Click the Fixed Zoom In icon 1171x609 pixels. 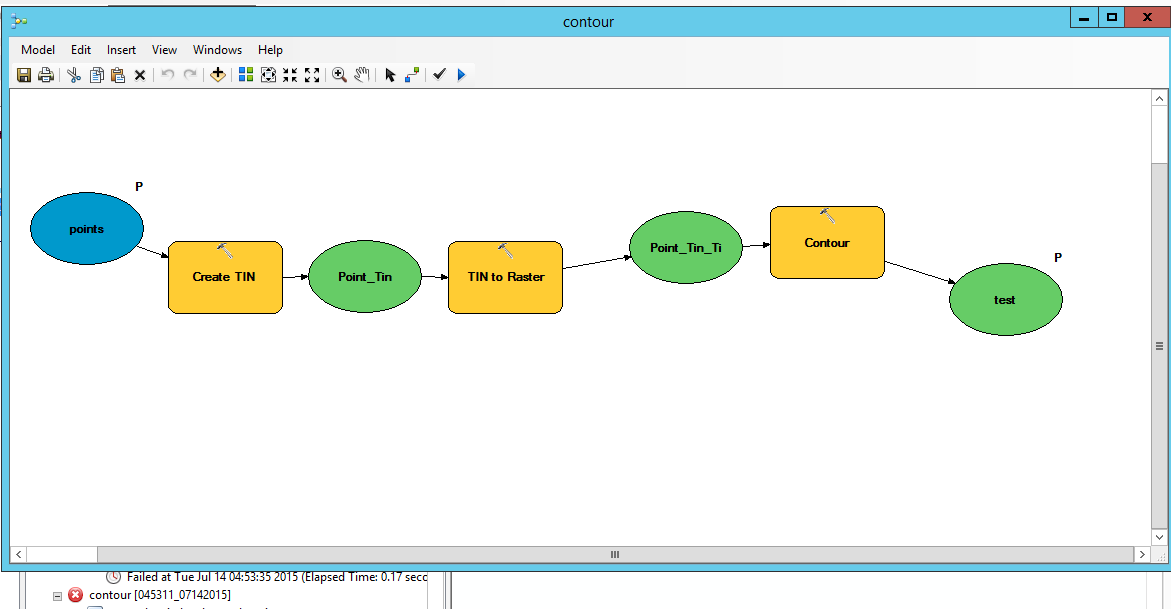290,75
